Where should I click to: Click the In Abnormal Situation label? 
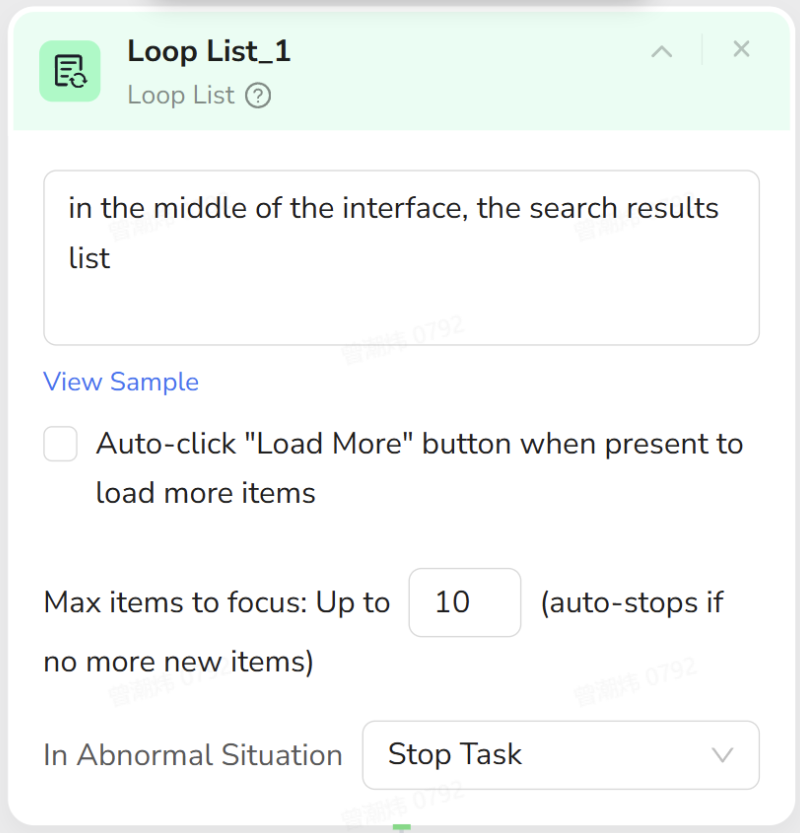click(193, 755)
